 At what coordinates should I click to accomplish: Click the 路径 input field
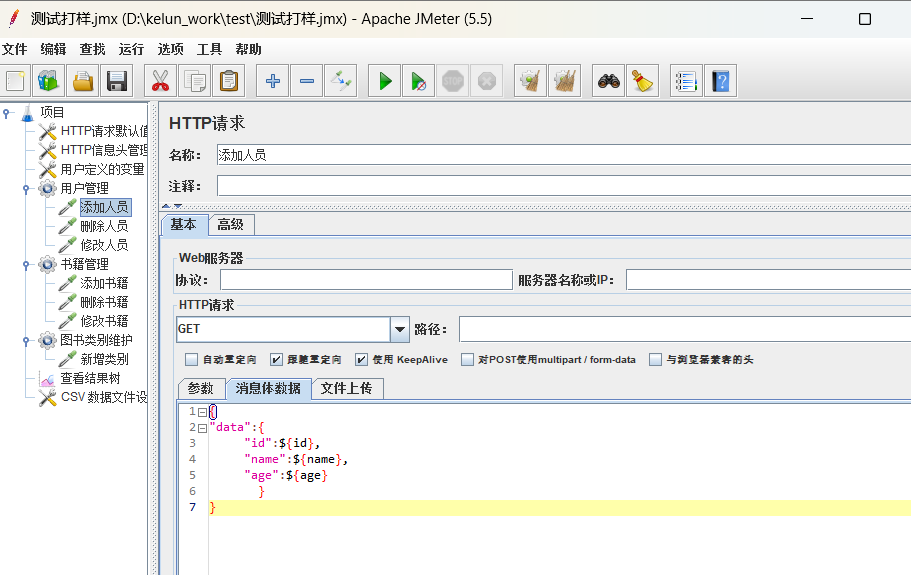684,329
